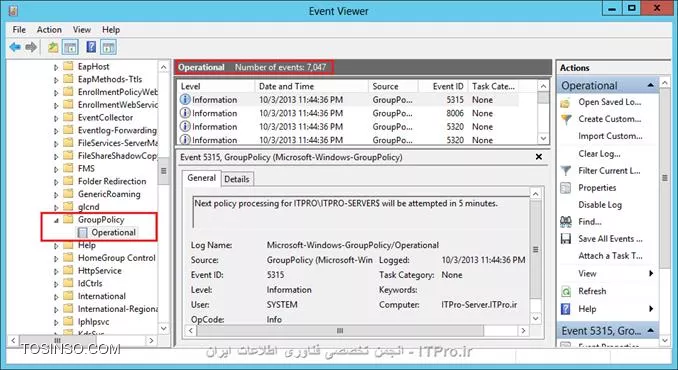Screen dimensions: 678x370
Task: Select the Operational log under GroupPolicy
Action: pyautogui.click(x=113, y=233)
